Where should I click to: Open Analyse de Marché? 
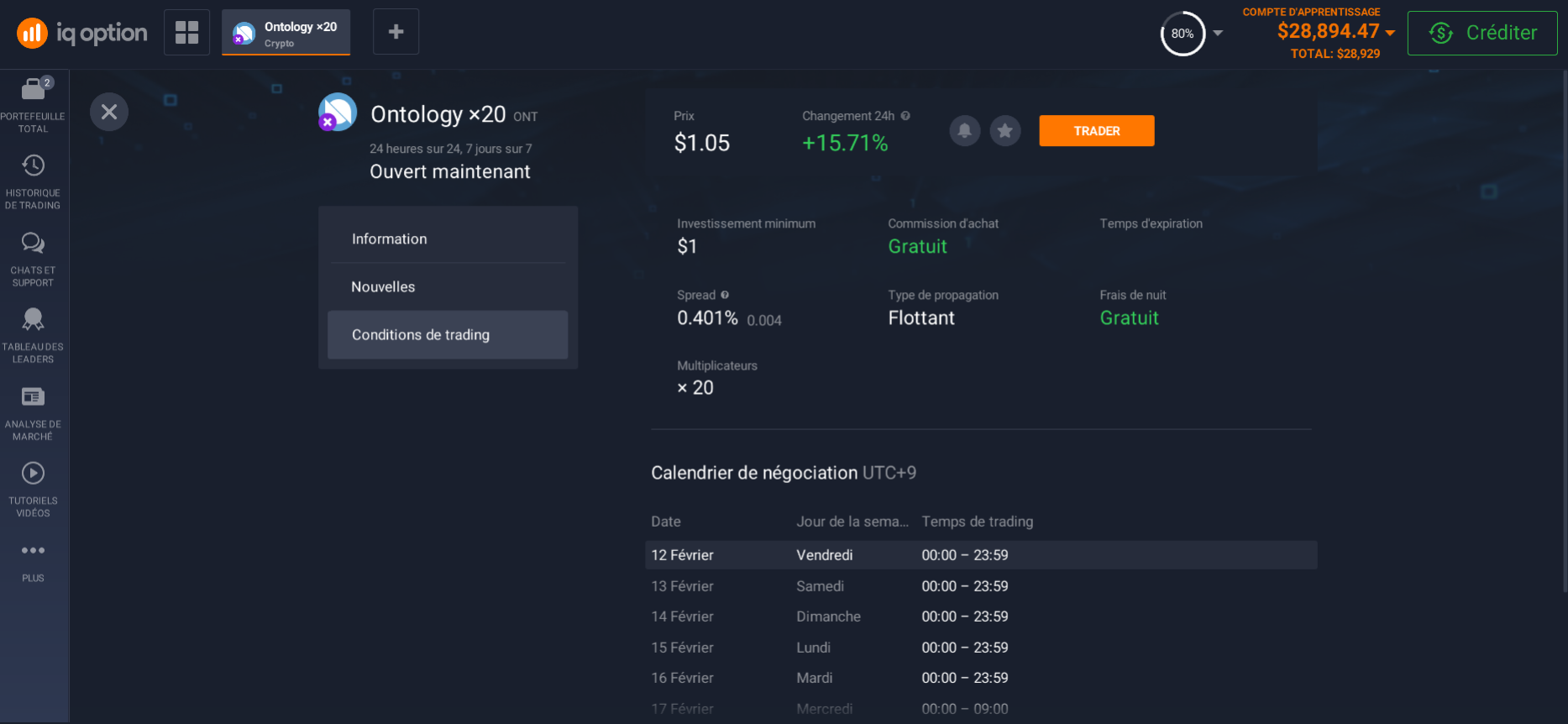tap(33, 412)
